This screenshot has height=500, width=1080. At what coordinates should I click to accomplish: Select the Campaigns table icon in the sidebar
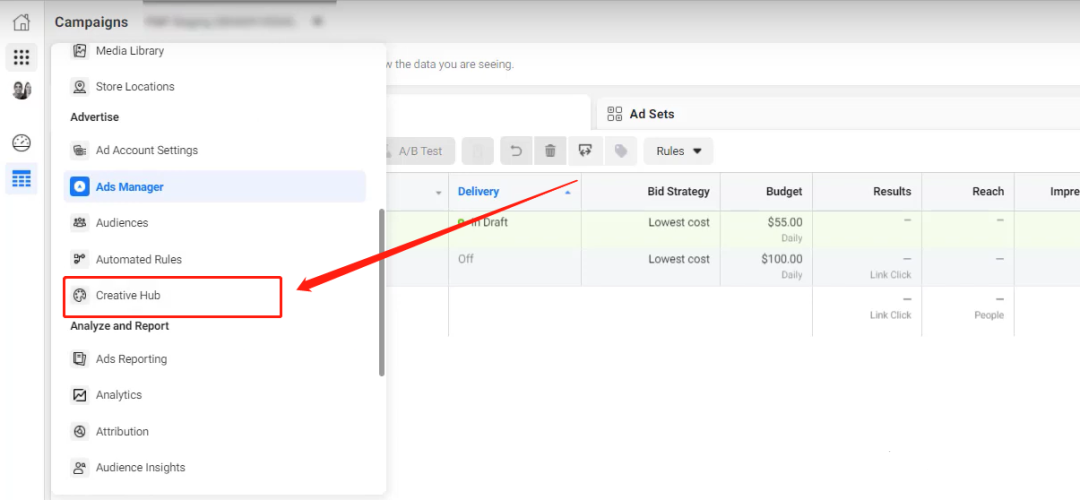(x=21, y=179)
